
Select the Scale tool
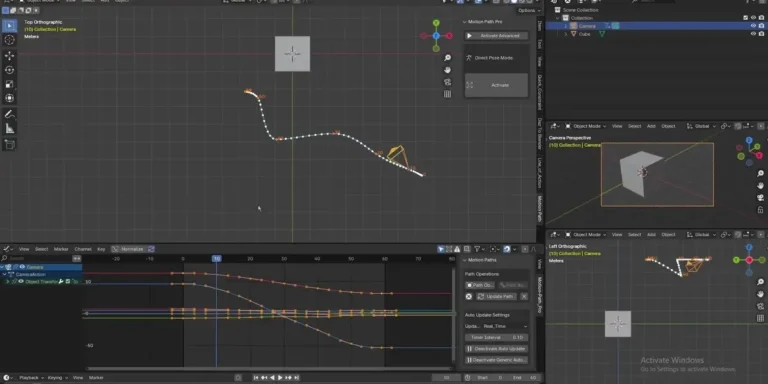coord(9,84)
